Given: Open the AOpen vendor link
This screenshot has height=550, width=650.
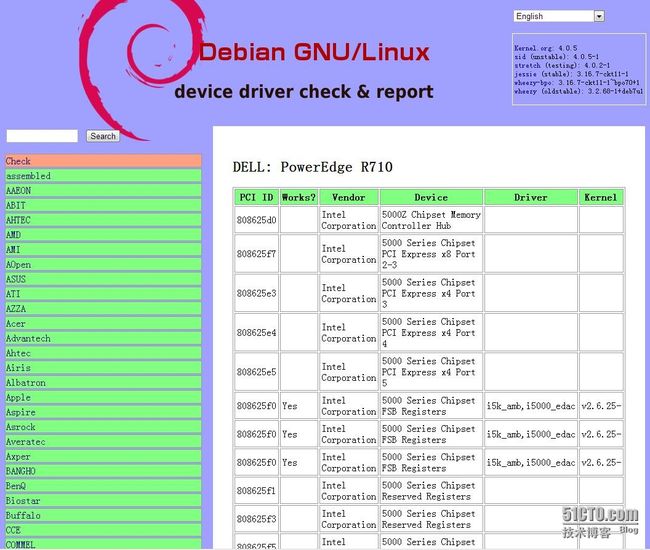Looking at the screenshot, I should click(x=103, y=264).
